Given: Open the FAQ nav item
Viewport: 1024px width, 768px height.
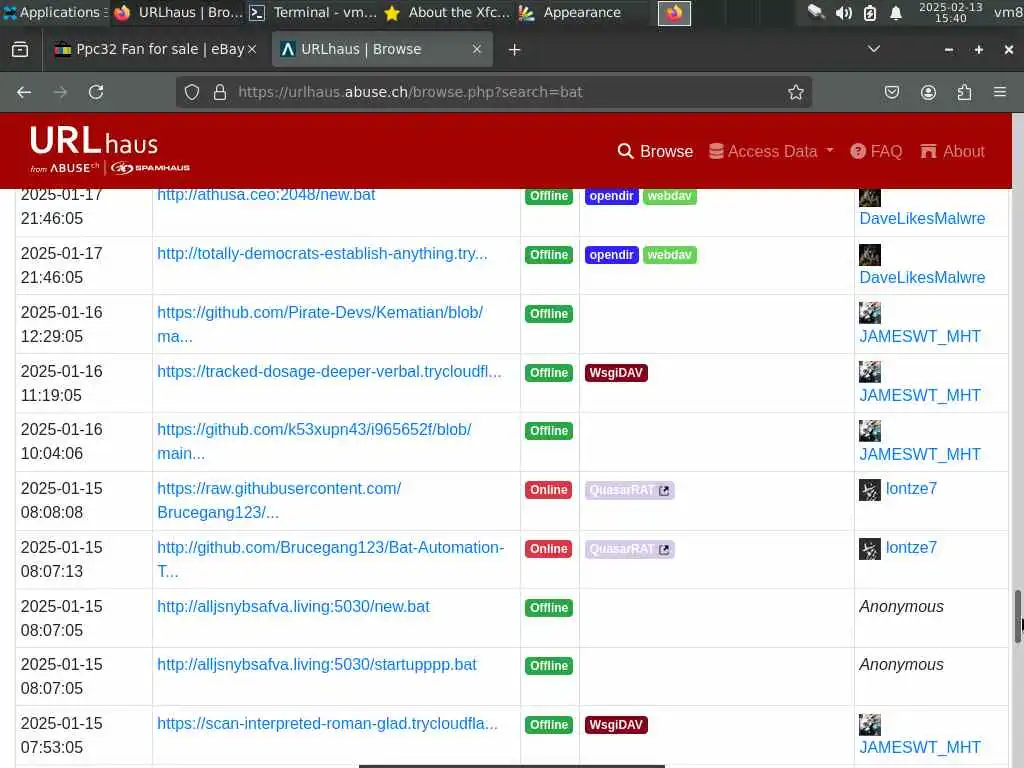Looking at the screenshot, I should coord(876,152).
